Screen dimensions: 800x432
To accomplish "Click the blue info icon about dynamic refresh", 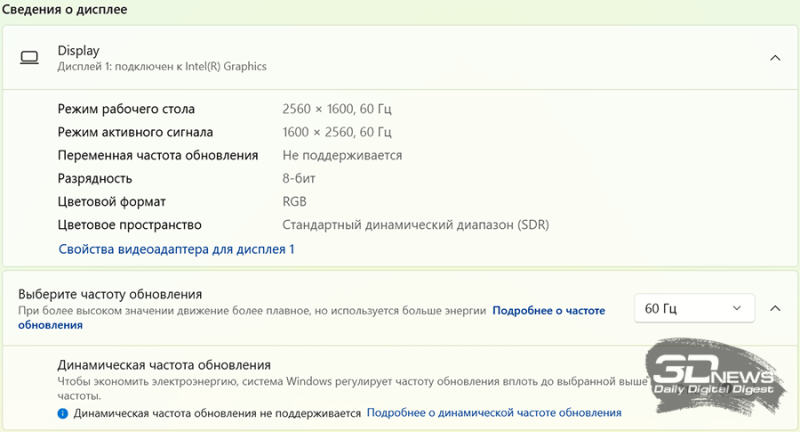I will click(x=62, y=413).
